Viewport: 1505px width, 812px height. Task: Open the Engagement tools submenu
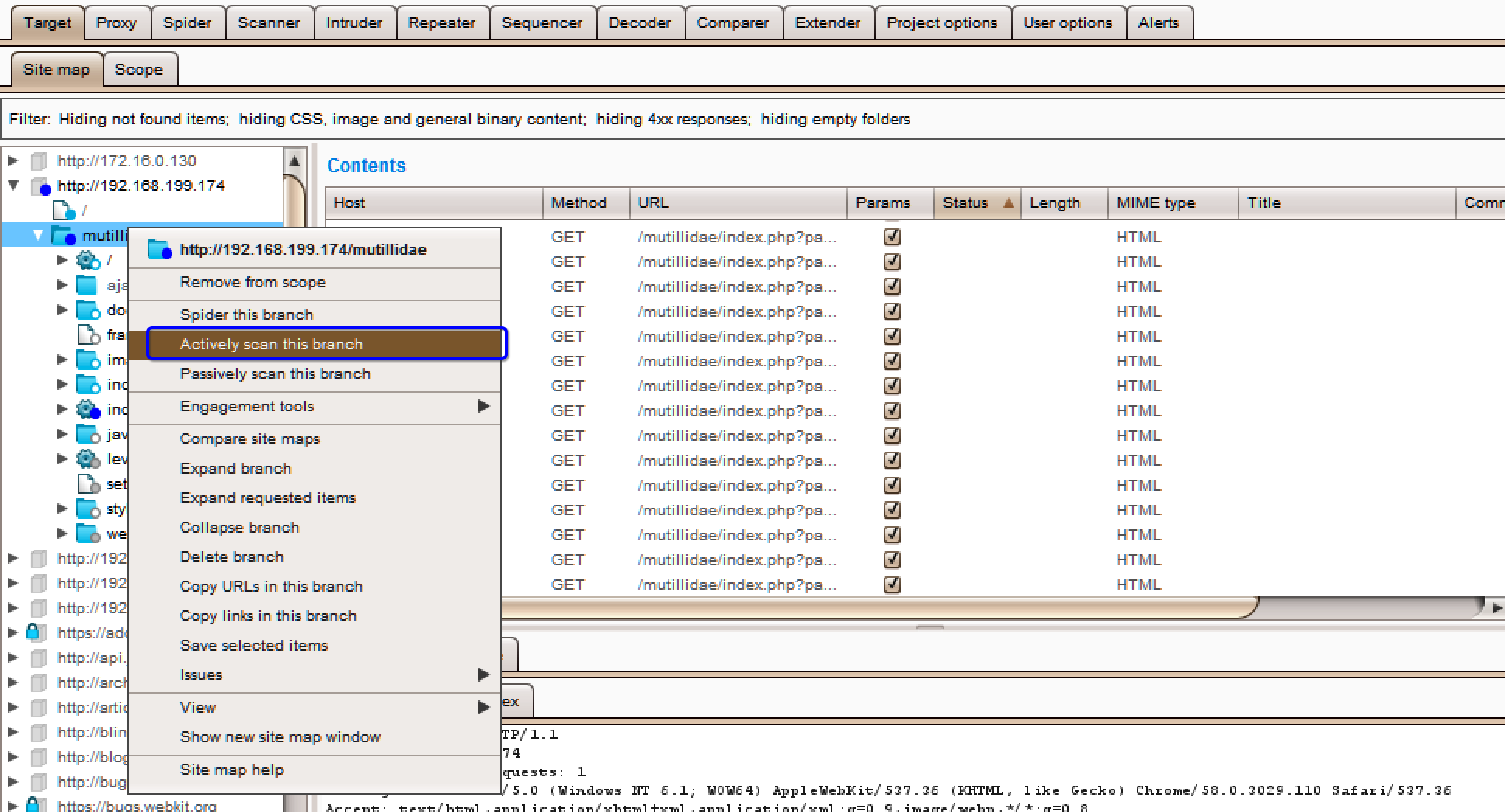[x=315, y=407]
